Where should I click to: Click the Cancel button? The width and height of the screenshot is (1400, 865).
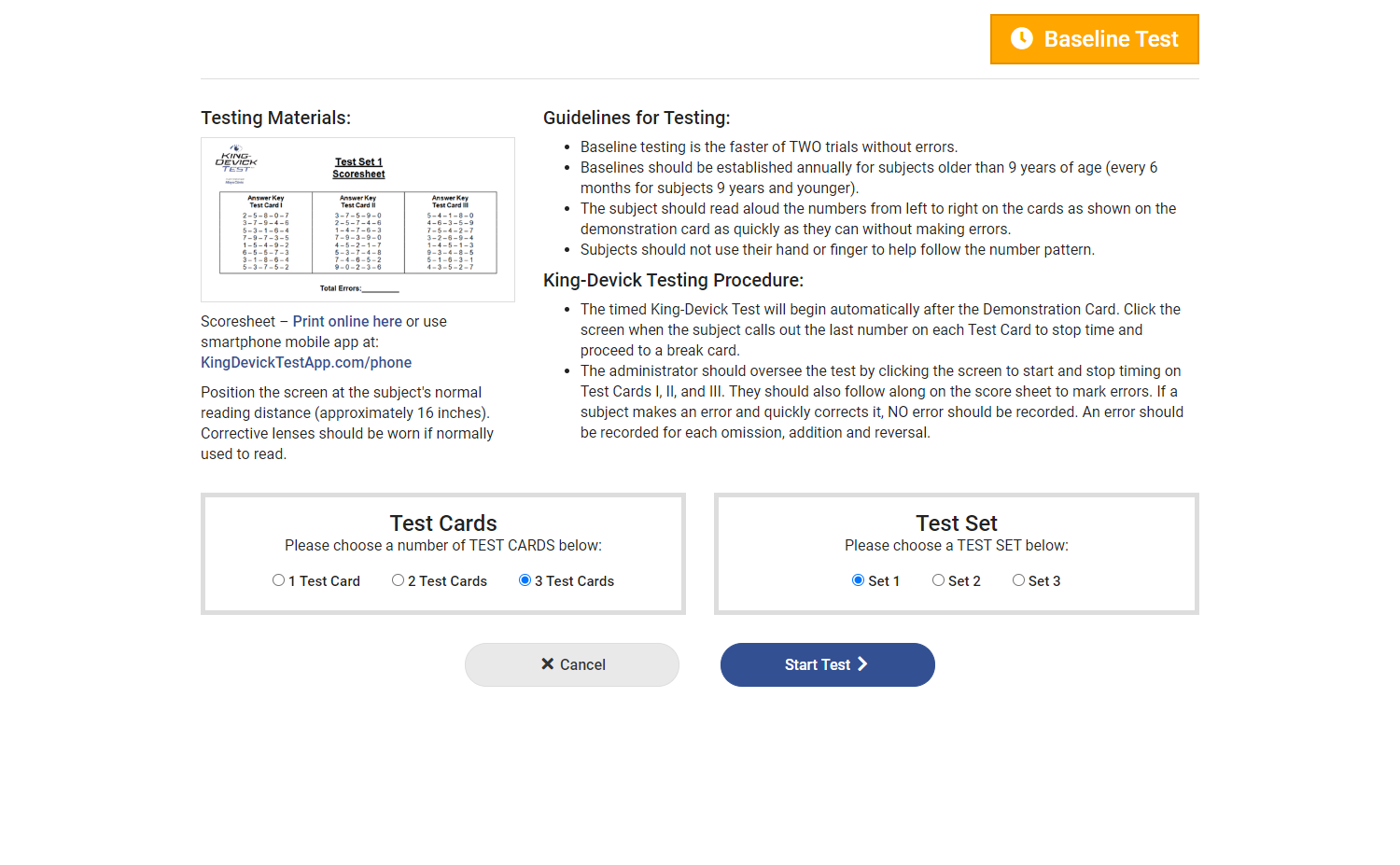[x=571, y=664]
